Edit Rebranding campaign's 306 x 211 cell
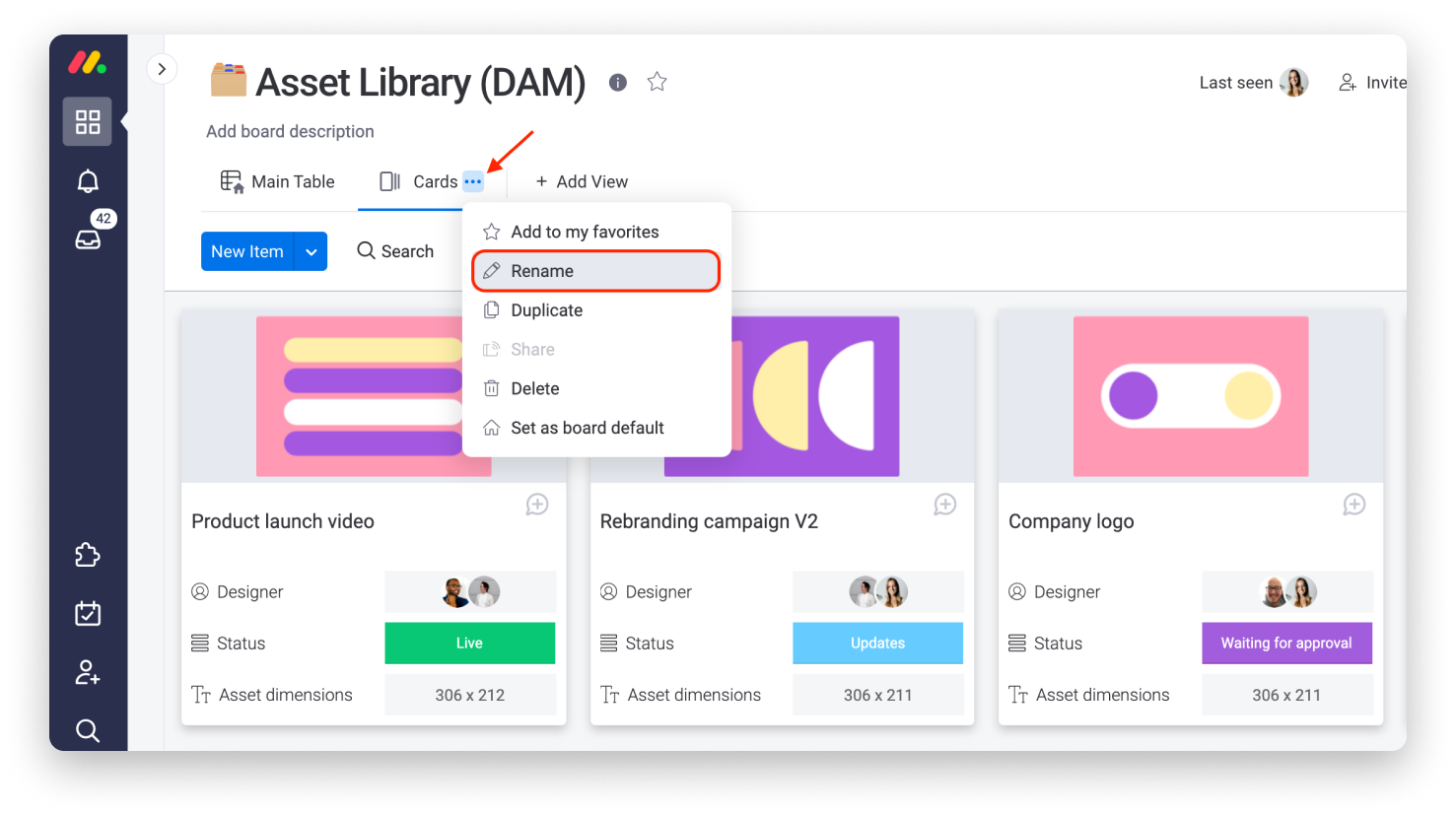 tap(878, 695)
